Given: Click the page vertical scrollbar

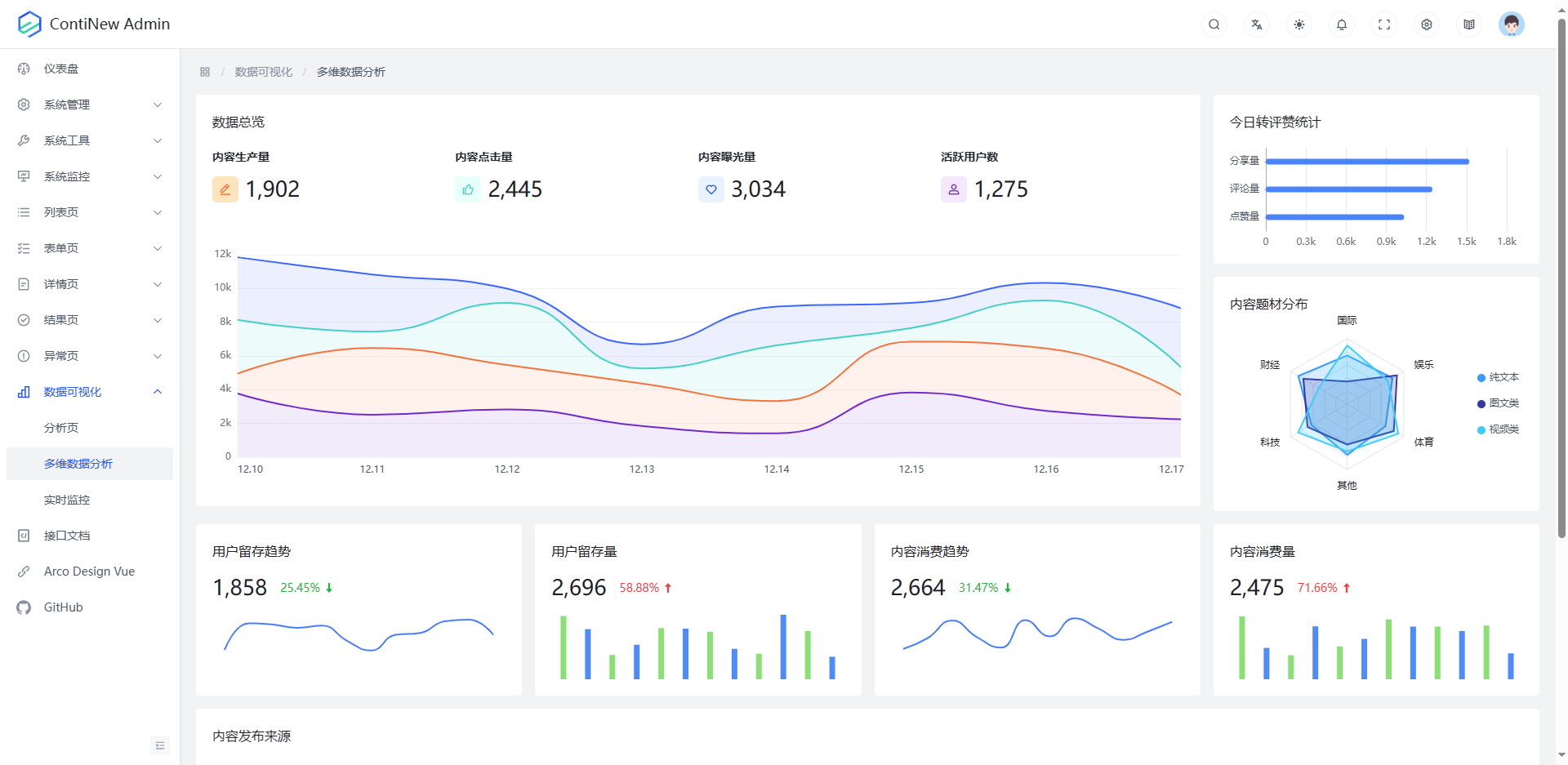Looking at the screenshot, I should click(1561, 278).
